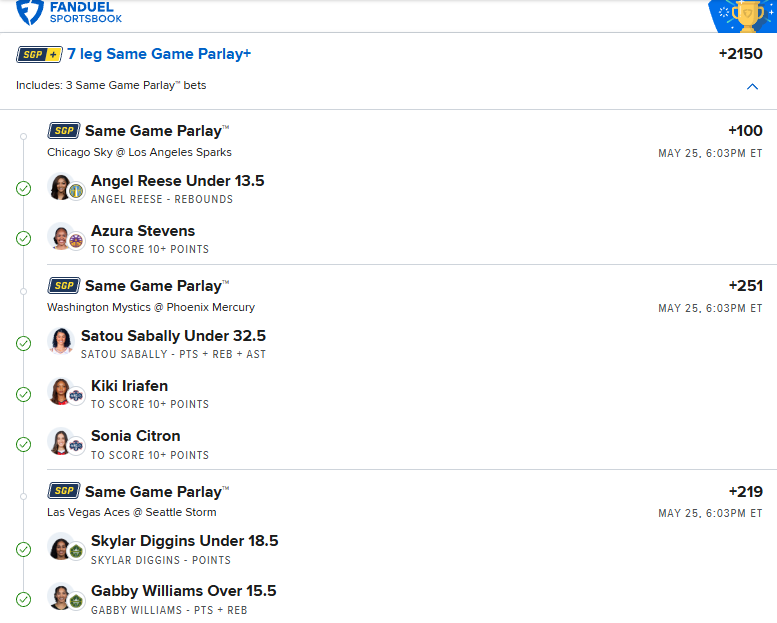The height and width of the screenshot is (623, 777).
Task: Click the green check beside Azura Stevens leg
Action: point(23,238)
